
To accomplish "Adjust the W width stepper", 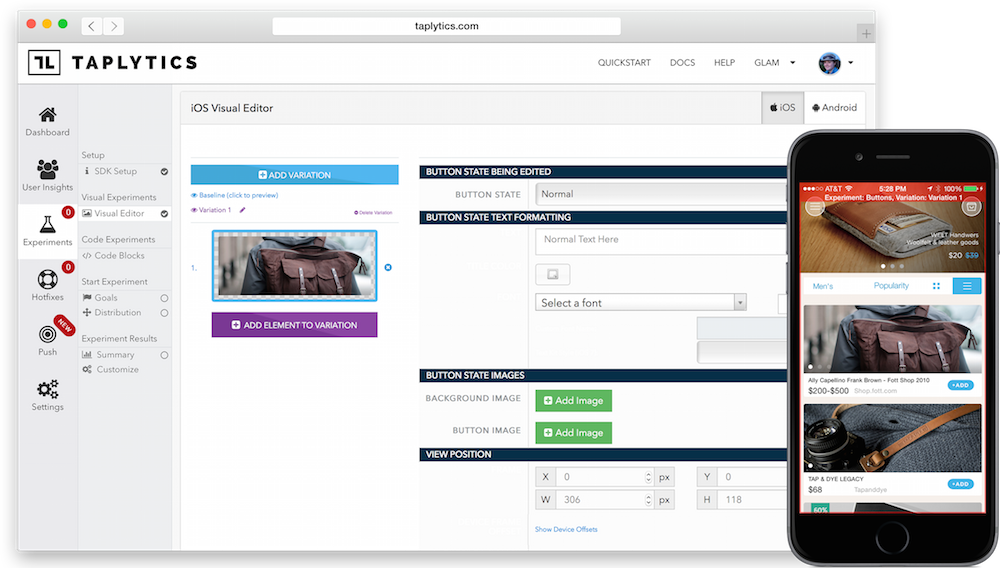I will pyautogui.click(x=648, y=500).
